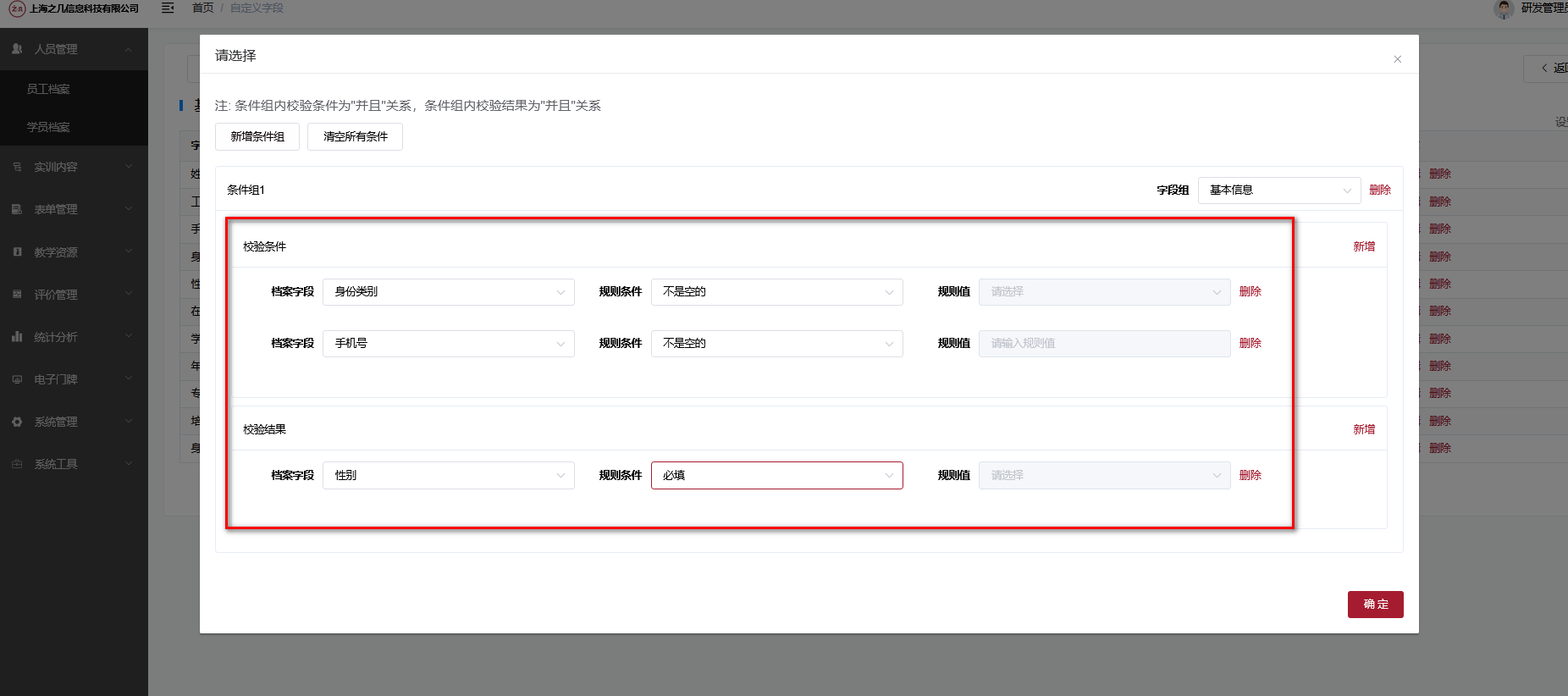Expand the 教学资源 menu

point(74,252)
